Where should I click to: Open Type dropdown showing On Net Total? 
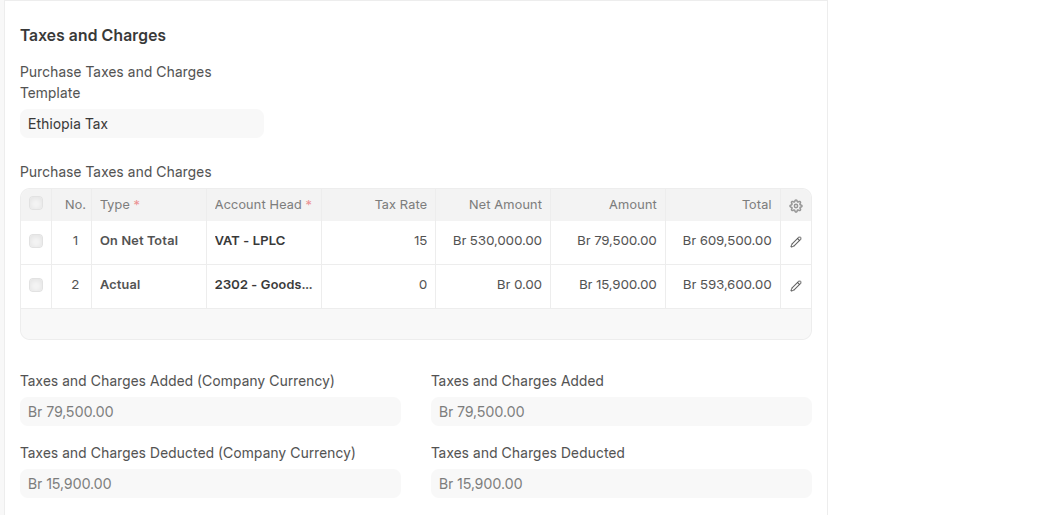pos(148,241)
